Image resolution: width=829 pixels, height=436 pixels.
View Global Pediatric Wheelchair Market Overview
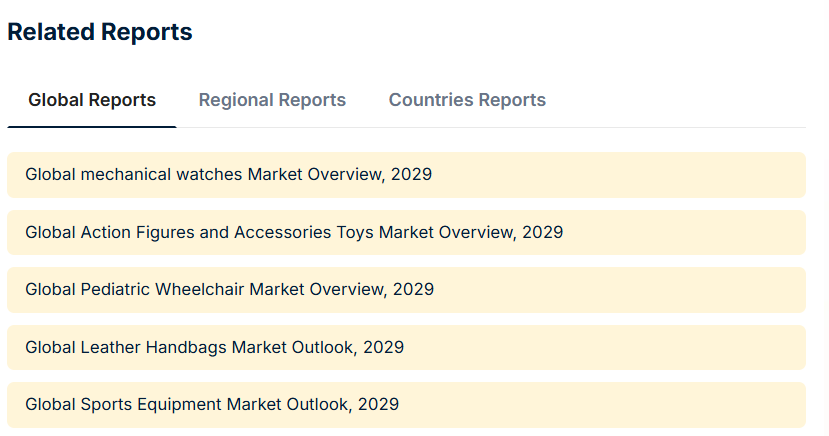[x=229, y=290]
